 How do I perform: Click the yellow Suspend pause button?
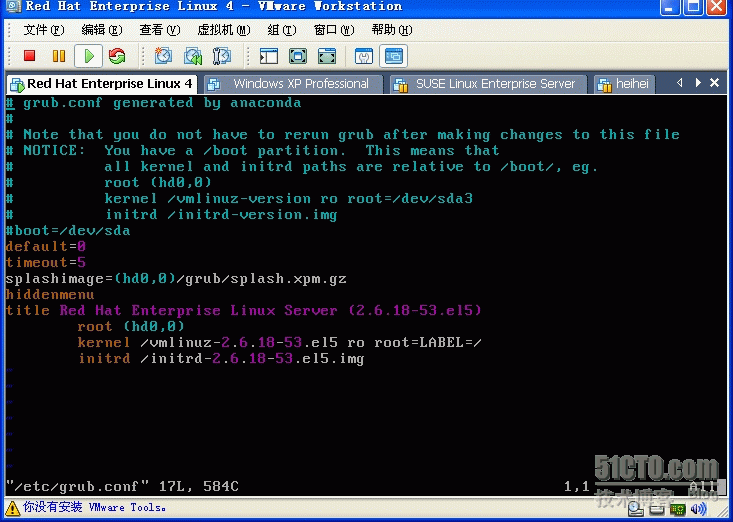coord(59,56)
